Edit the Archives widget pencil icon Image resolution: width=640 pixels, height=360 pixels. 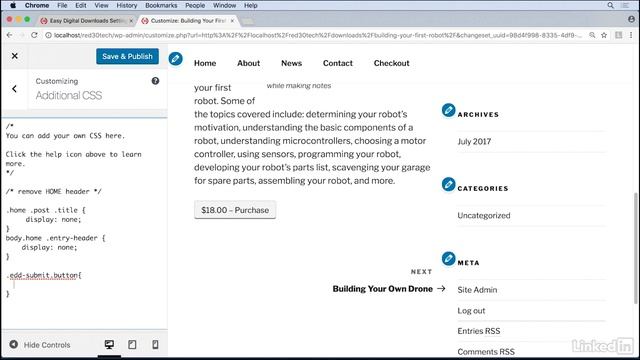[448, 110]
